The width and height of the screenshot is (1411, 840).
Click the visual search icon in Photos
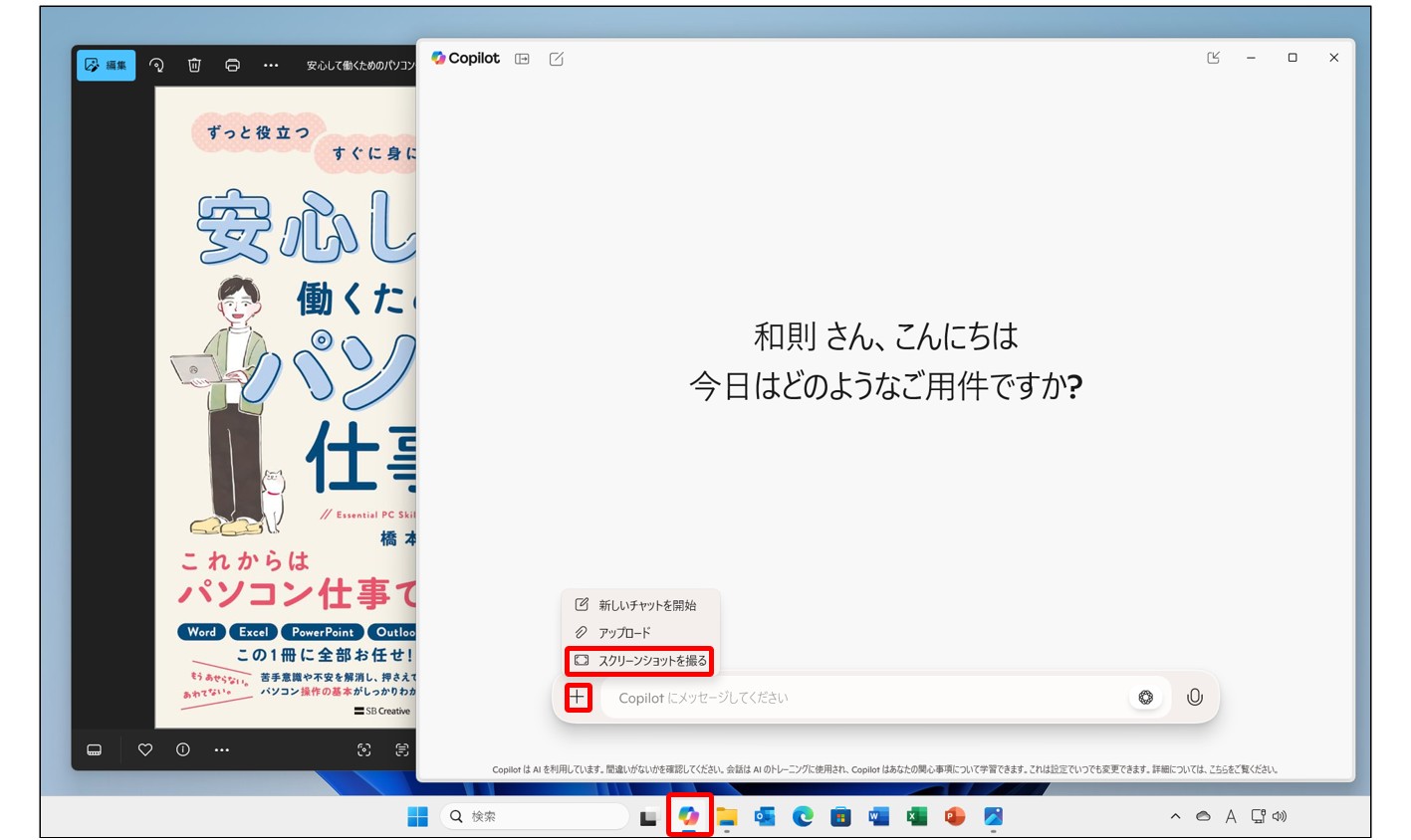tap(364, 749)
